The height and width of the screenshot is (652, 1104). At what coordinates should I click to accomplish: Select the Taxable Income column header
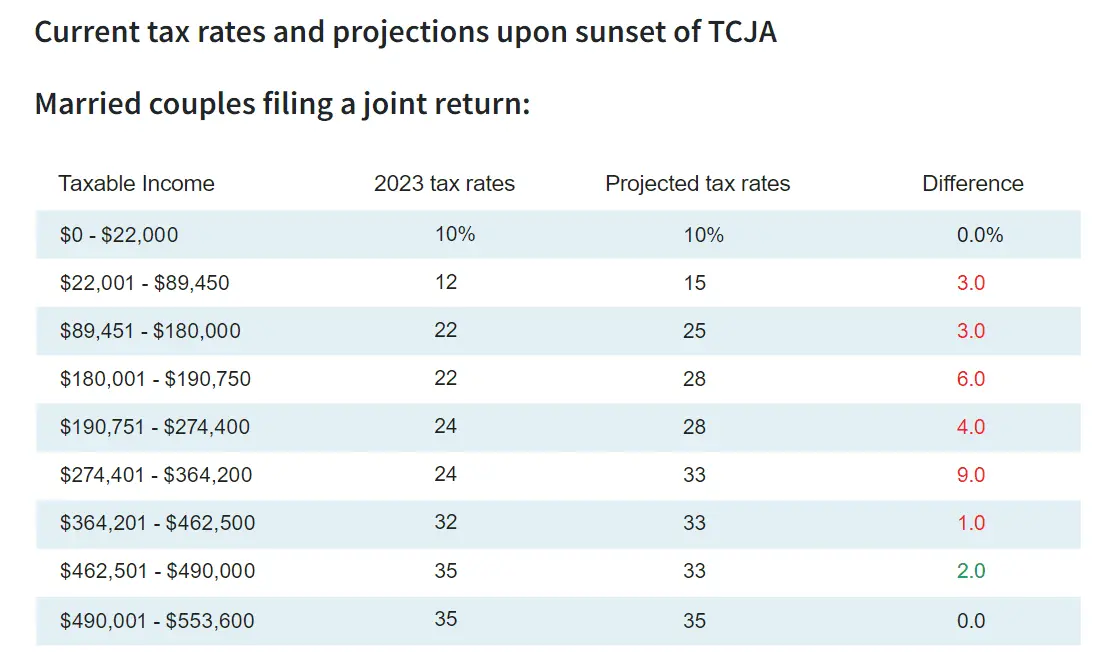(x=136, y=184)
